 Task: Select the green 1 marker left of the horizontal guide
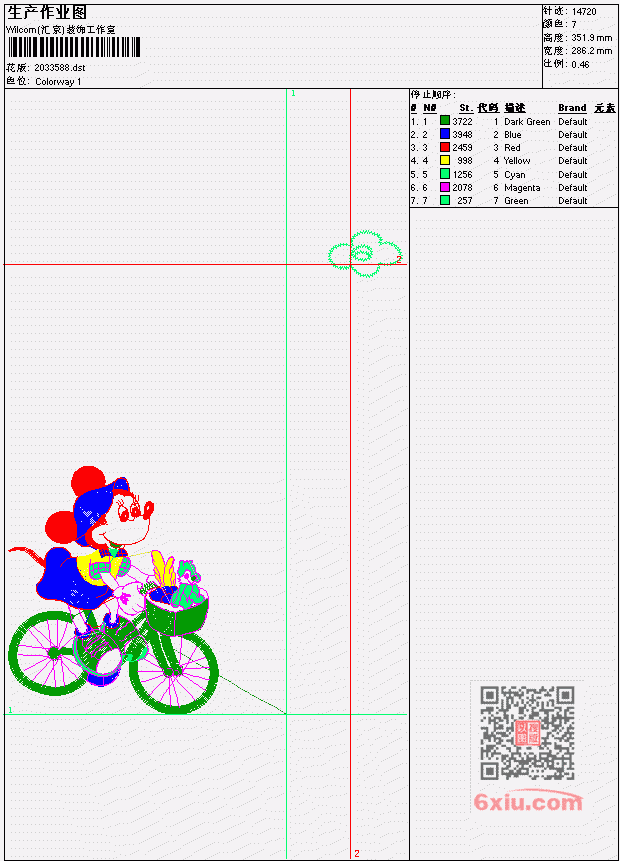10,710
